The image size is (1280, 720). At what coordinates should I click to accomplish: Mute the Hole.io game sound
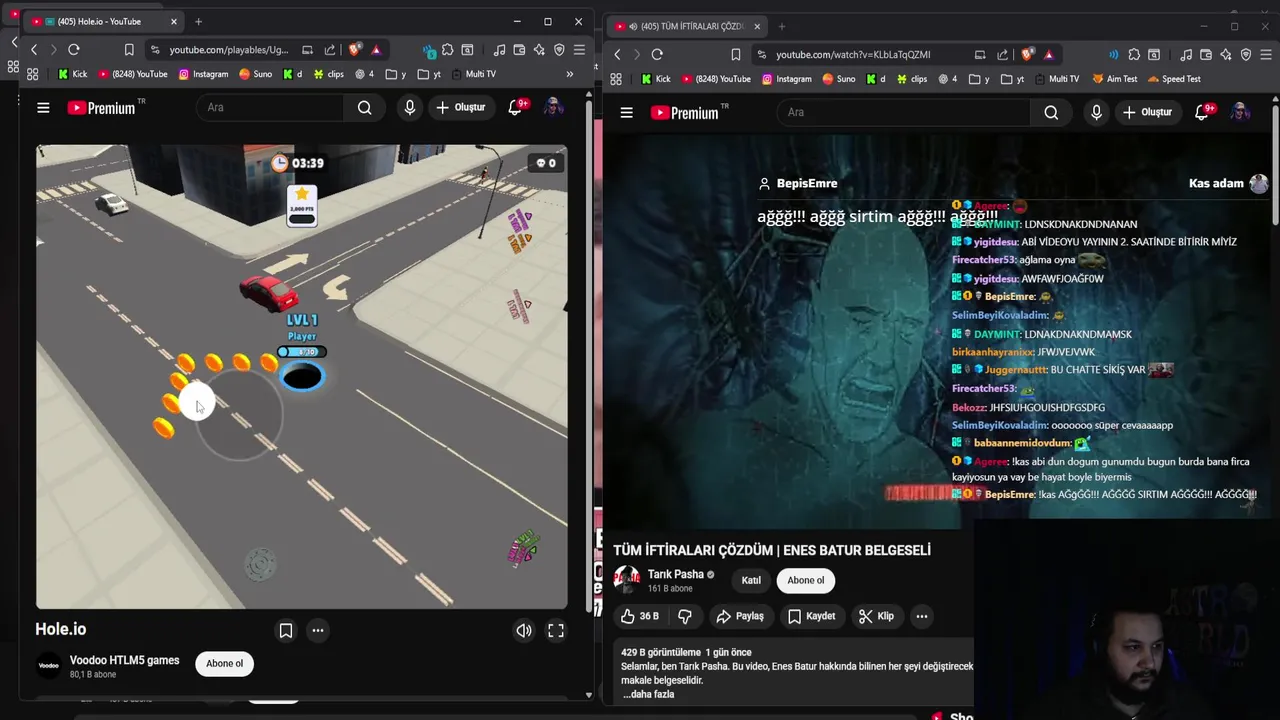(x=524, y=630)
